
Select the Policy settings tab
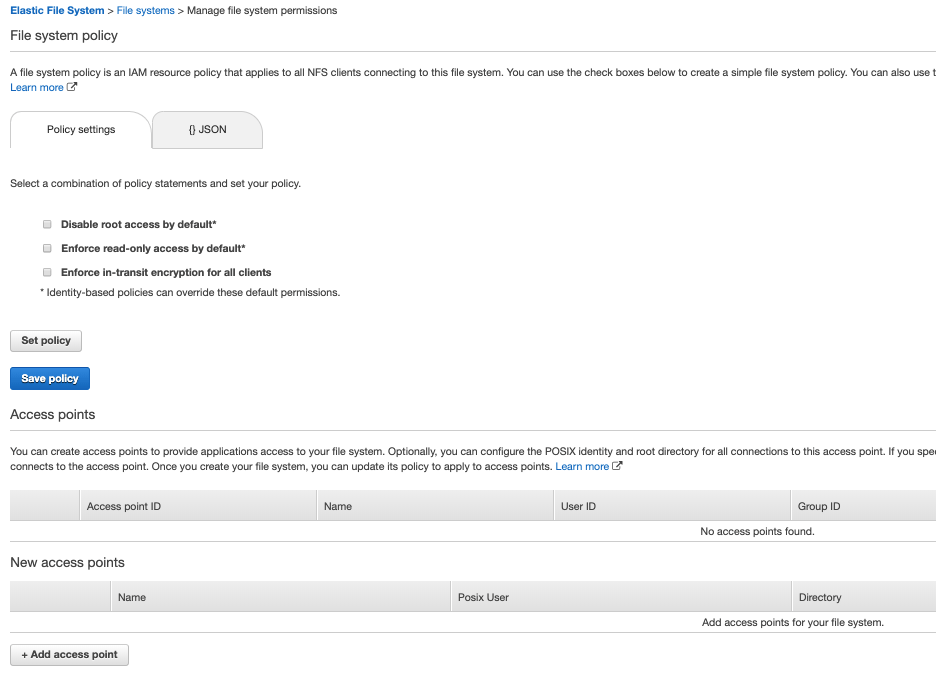[x=81, y=130]
